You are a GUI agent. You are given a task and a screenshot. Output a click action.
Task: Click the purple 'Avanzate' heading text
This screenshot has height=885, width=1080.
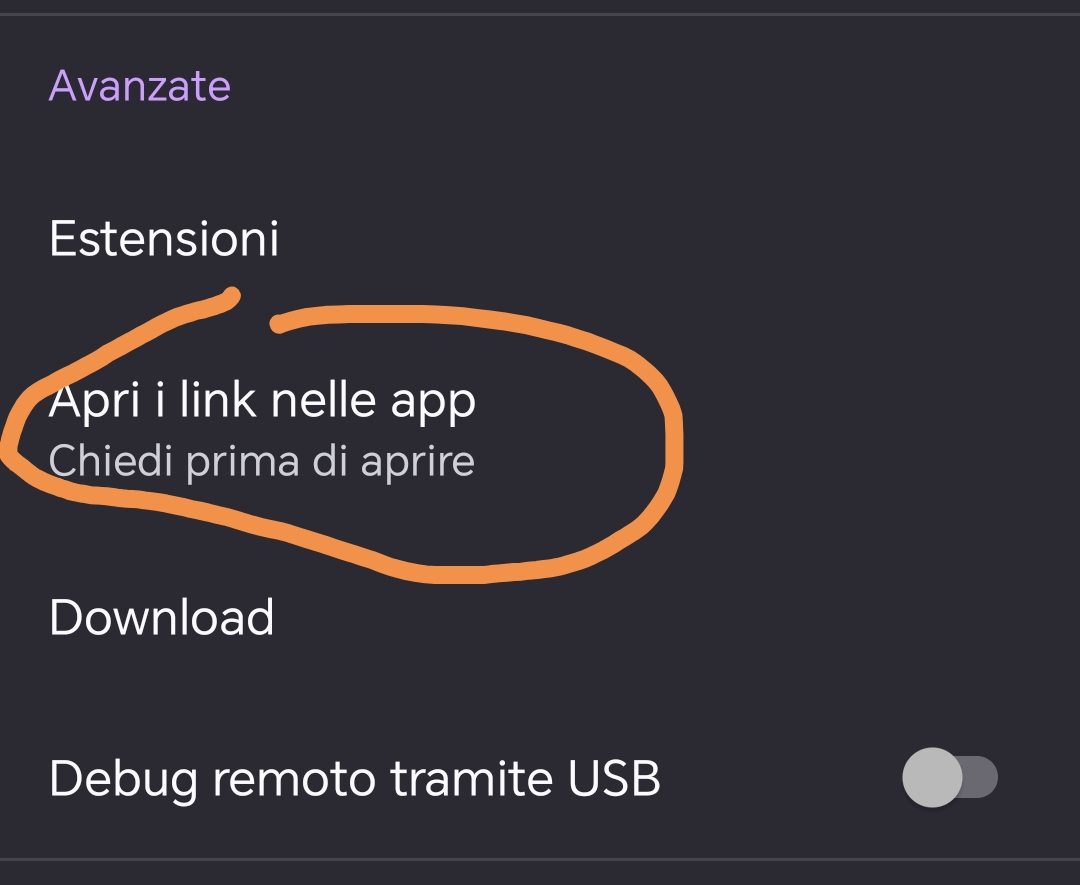140,86
